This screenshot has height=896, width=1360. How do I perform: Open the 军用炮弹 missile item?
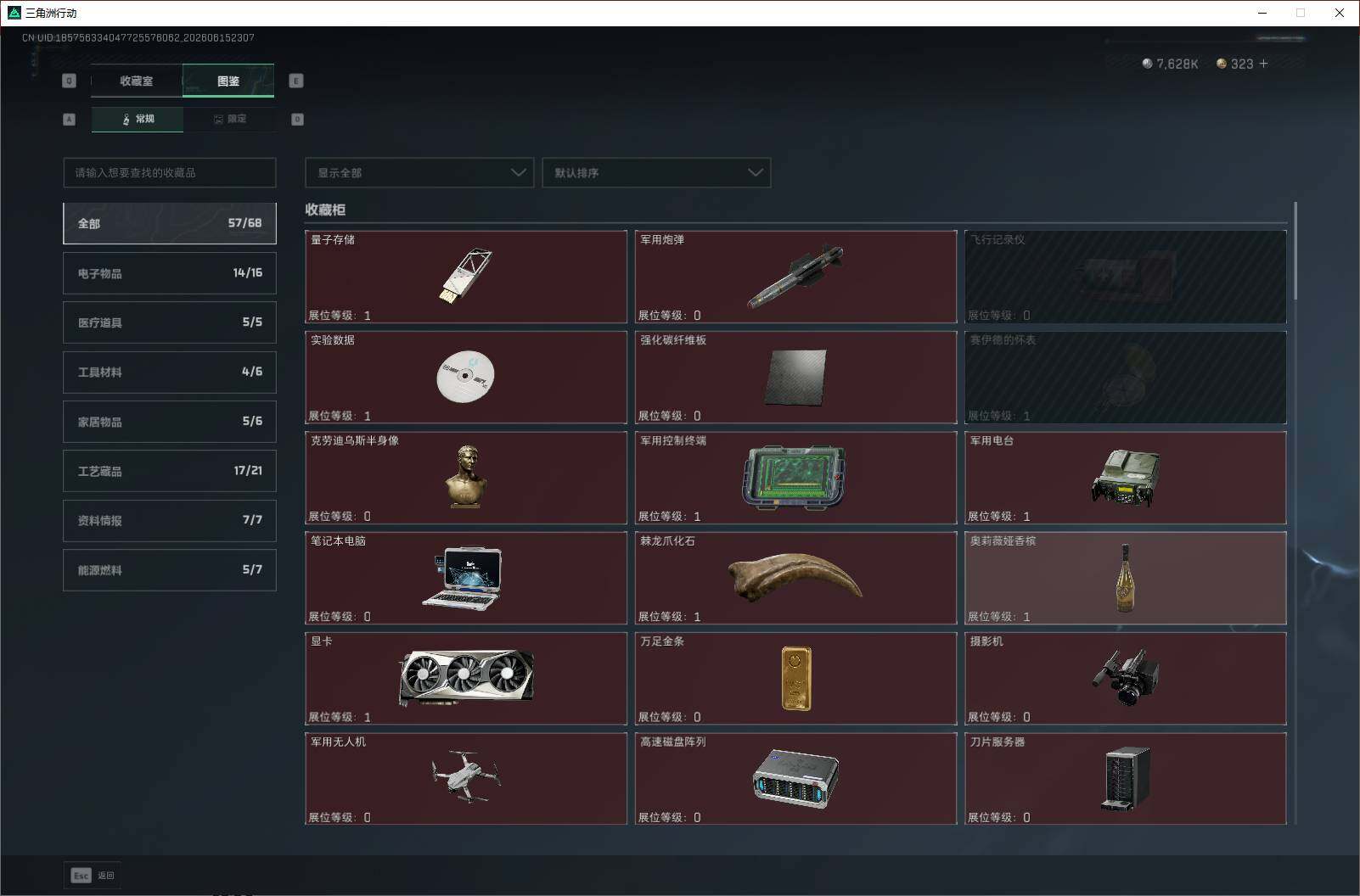click(795, 277)
